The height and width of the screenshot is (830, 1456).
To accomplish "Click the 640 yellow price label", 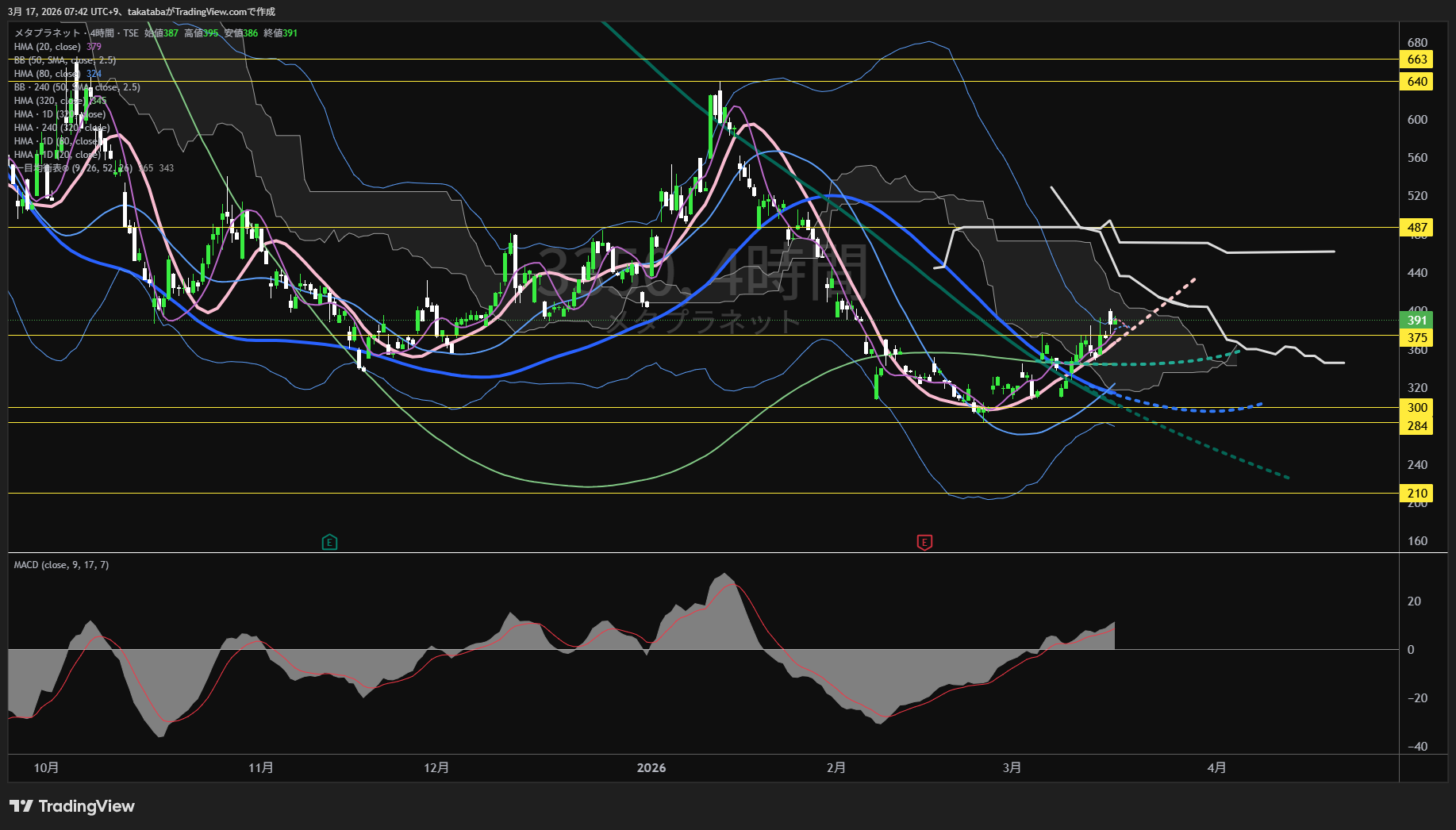I will pyautogui.click(x=1417, y=82).
